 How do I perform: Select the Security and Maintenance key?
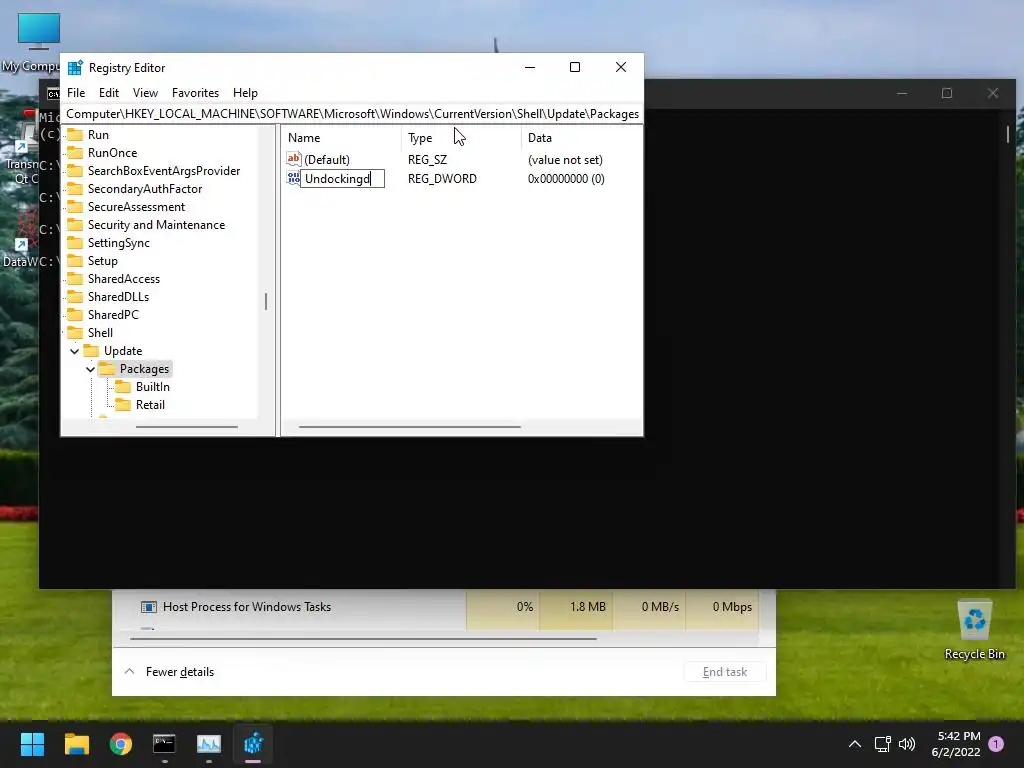[156, 225]
